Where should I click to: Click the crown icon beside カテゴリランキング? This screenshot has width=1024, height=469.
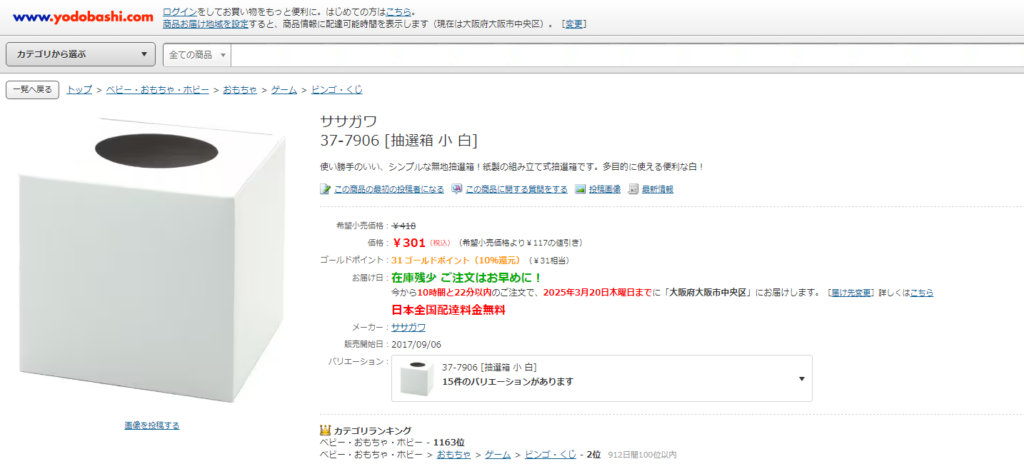click(324, 430)
